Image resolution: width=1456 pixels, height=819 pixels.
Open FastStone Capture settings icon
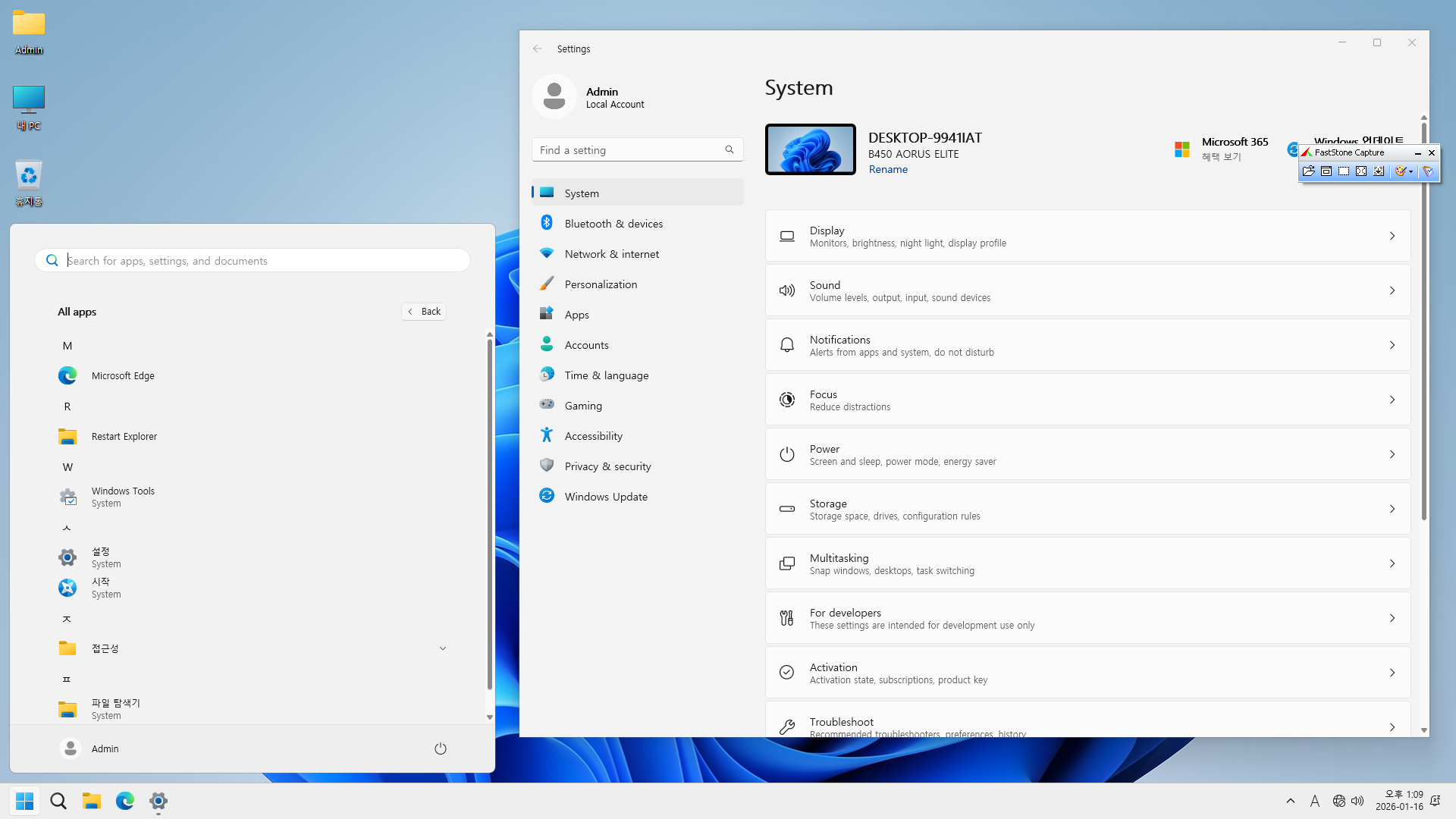(x=1428, y=171)
